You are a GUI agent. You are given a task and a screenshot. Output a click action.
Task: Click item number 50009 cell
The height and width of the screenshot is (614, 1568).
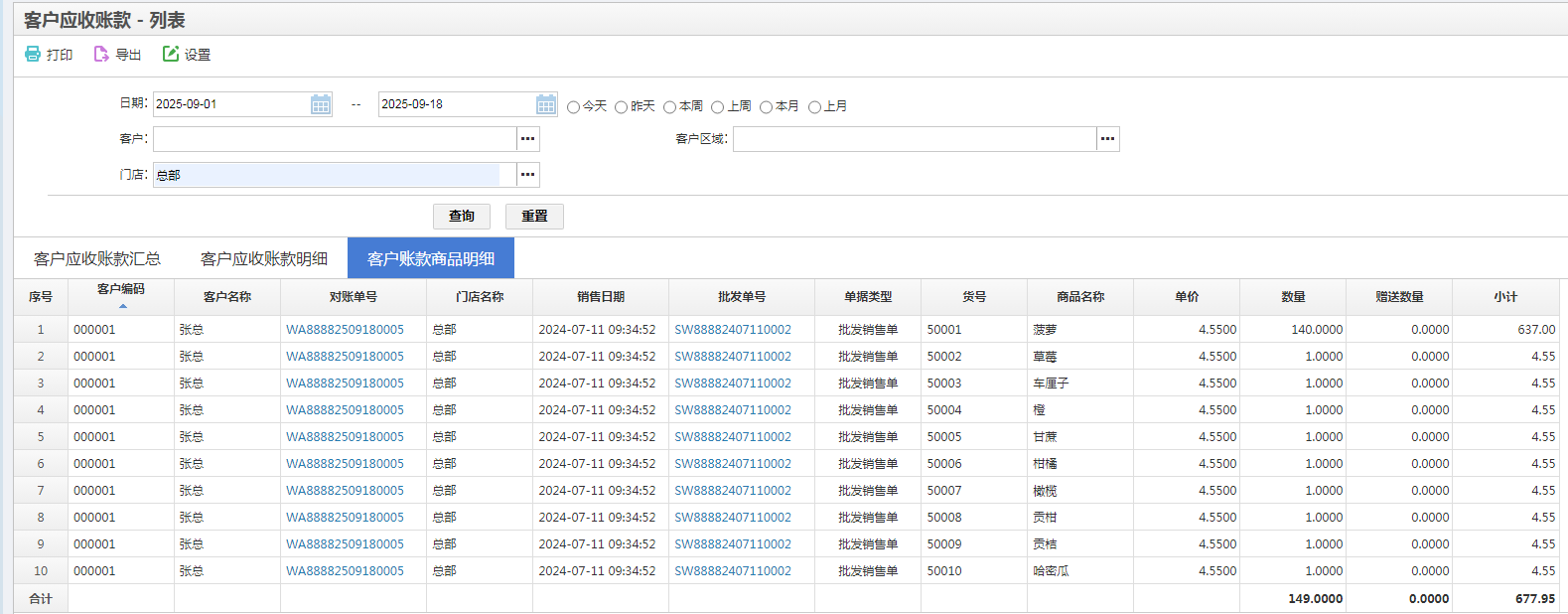coord(974,544)
